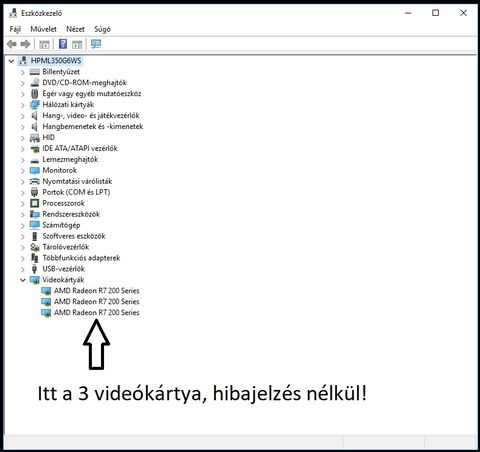This screenshot has height=452, width=480.
Task: Select the Többfunkciós adapterek tree label
Action: point(81,258)
